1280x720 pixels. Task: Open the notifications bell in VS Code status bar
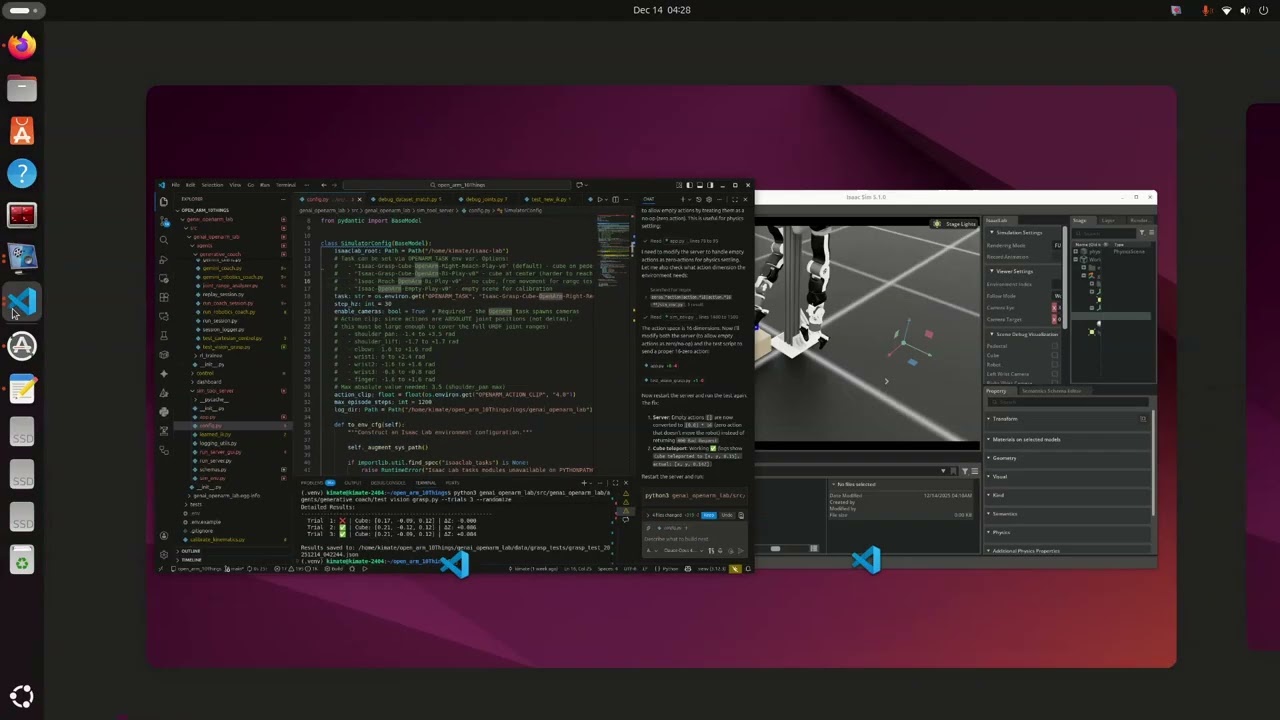(748, 568)
